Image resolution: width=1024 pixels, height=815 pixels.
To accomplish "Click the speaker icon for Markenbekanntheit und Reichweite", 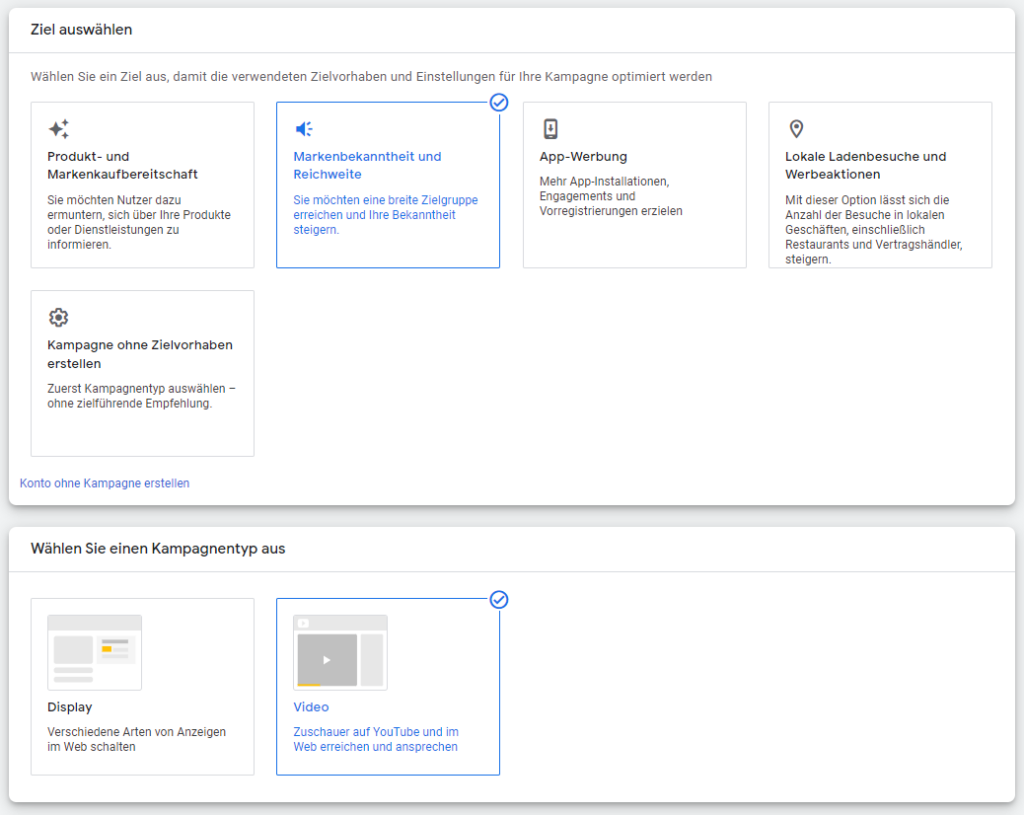I will (x=304, y=128).
